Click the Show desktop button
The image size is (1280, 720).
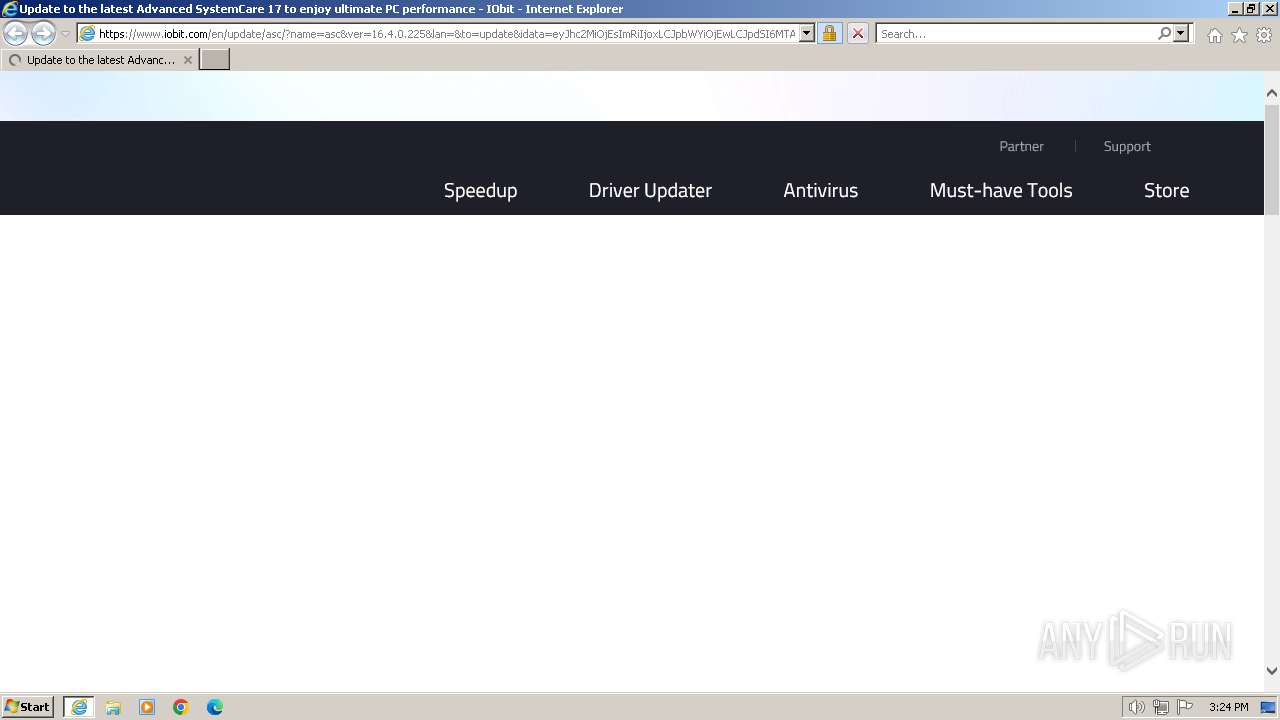tap(1268, 707)
